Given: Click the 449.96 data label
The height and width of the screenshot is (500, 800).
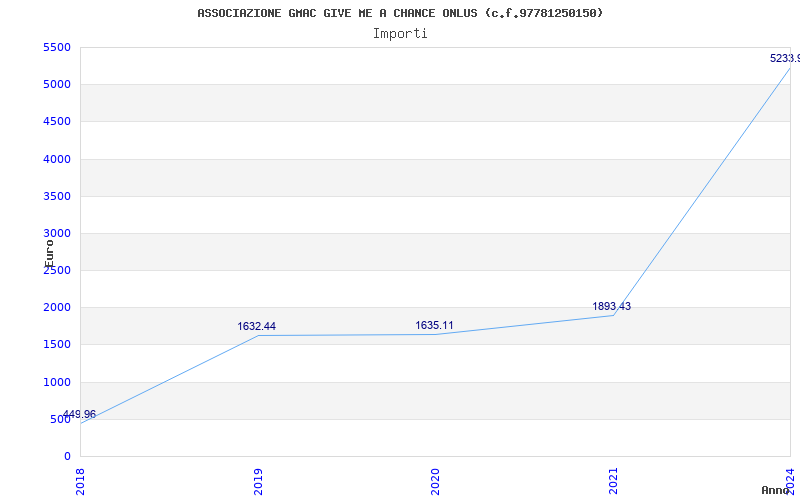Looking at the screenshot, I should (x=80, y=414).
